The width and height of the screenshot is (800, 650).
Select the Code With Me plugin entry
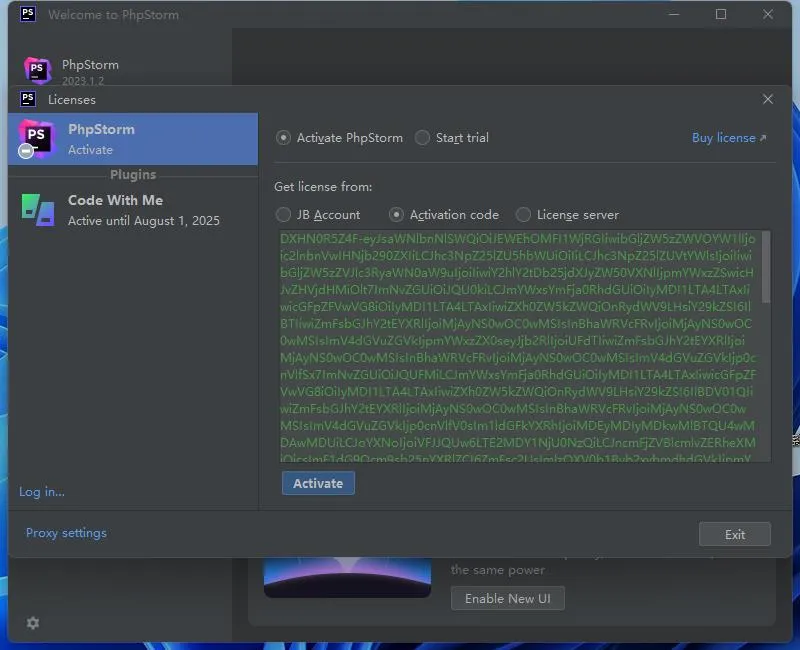click(x=133, y=210)
